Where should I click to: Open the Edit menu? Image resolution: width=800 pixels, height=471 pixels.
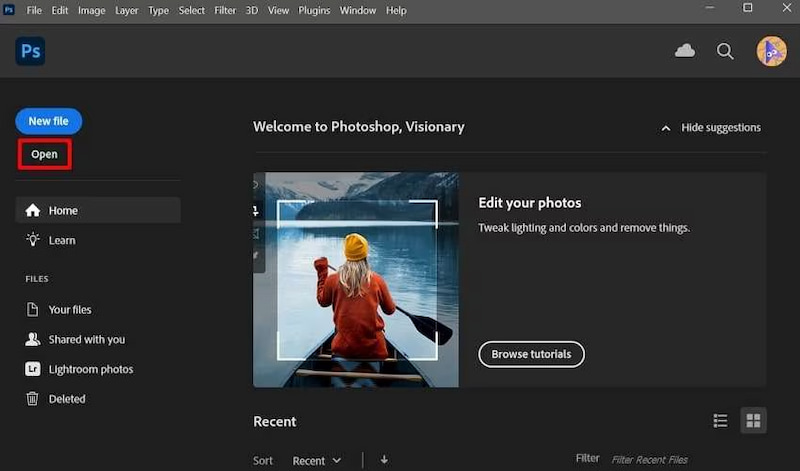click(x=60, y=10)
